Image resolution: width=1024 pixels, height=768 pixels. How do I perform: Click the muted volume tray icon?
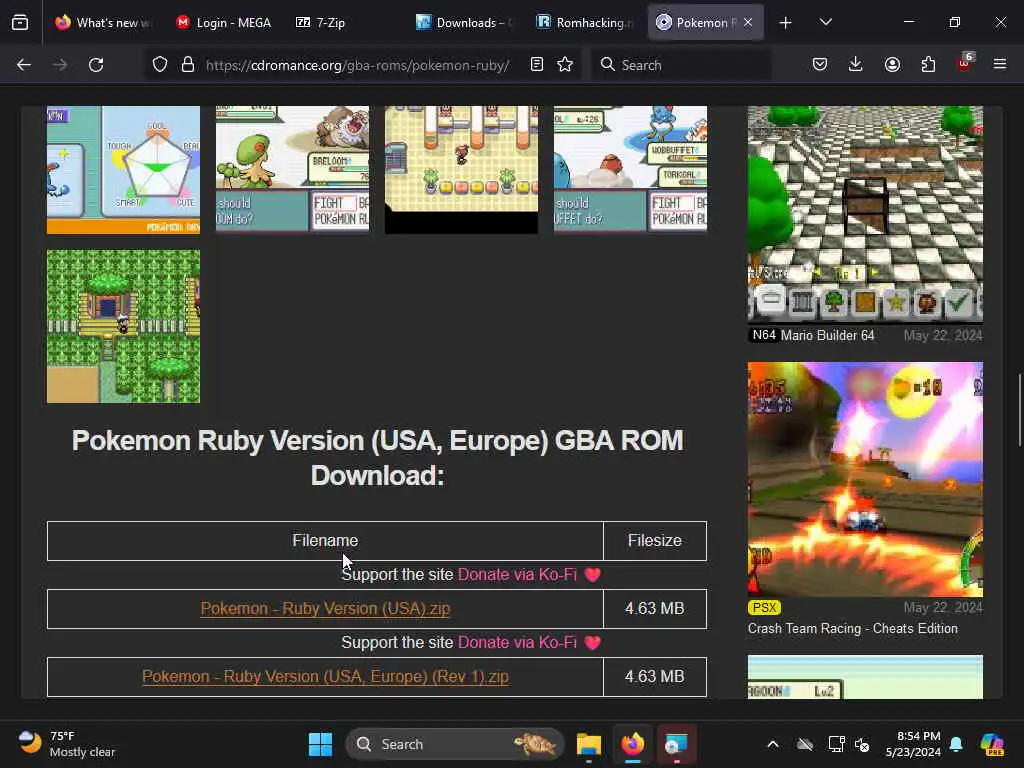(862, 744)
